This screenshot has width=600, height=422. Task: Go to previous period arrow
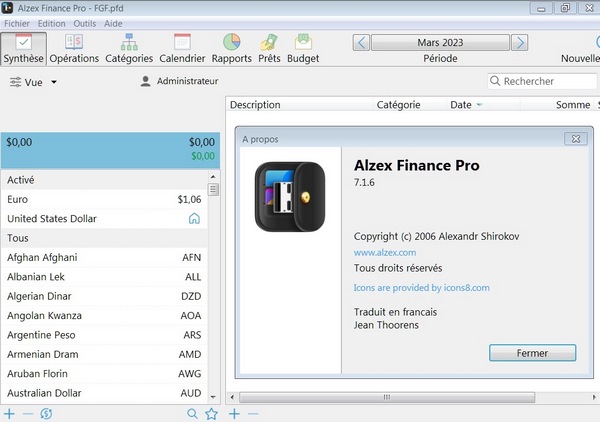361,42
